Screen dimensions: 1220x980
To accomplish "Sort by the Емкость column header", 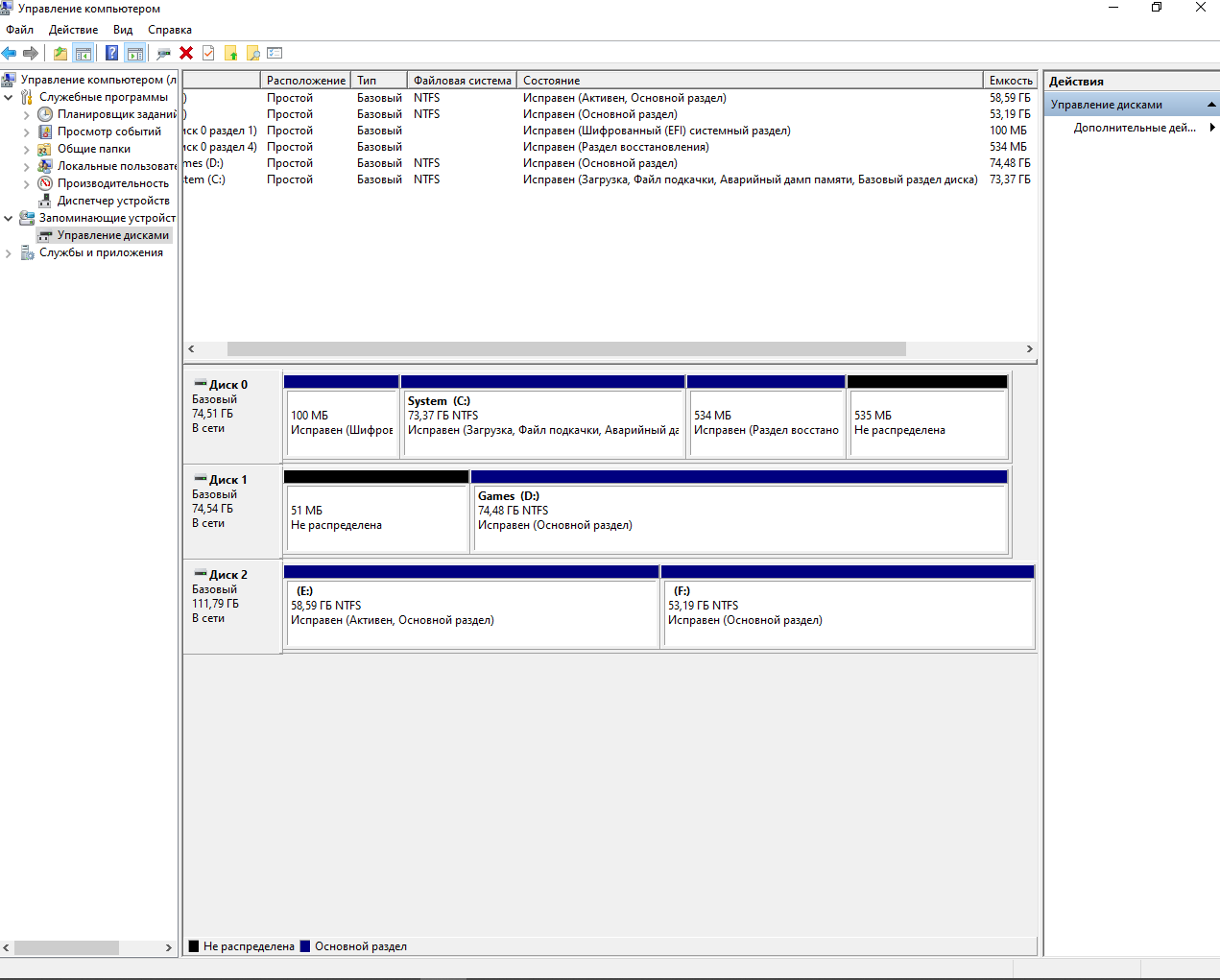I will [x=1011, y=81].
